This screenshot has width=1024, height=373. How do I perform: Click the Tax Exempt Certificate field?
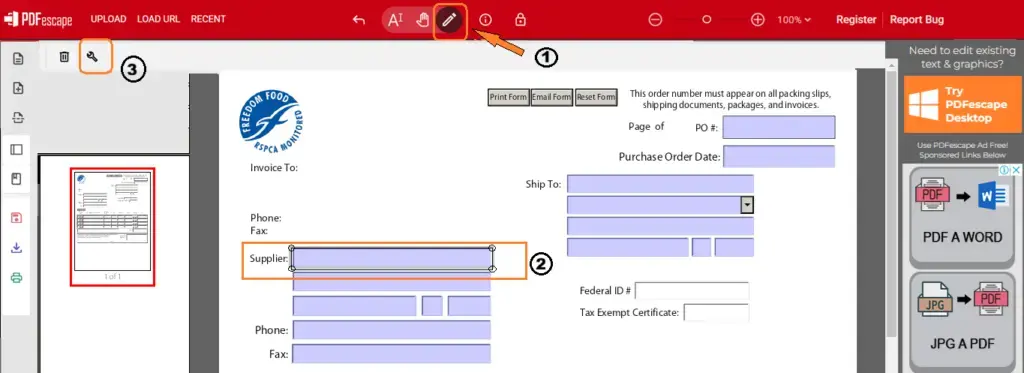point(716,312)
